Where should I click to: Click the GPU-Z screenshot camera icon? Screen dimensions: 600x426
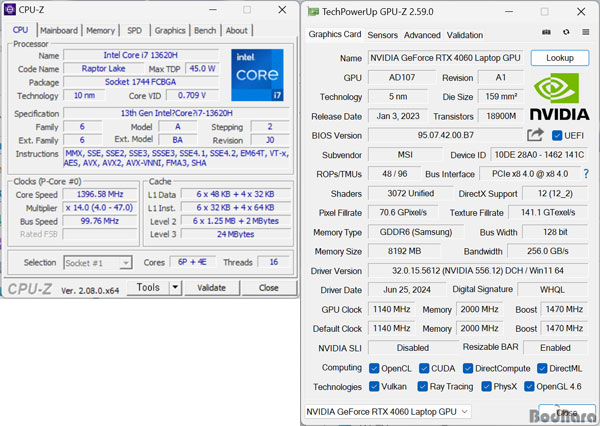(x=546, y=32)
